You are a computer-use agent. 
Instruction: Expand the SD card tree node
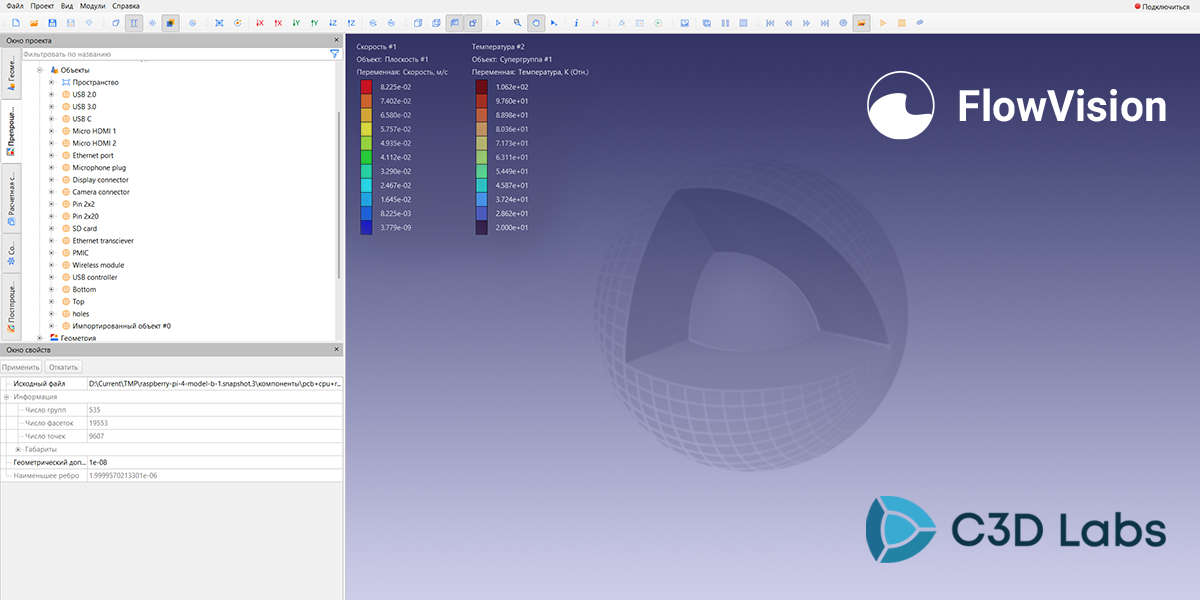click(51, 228)
